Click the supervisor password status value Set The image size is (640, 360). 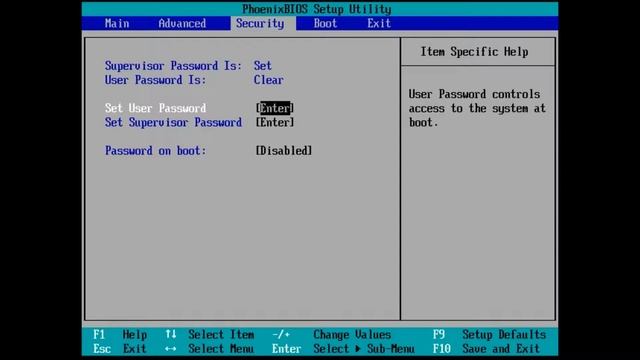click(262, 66)
